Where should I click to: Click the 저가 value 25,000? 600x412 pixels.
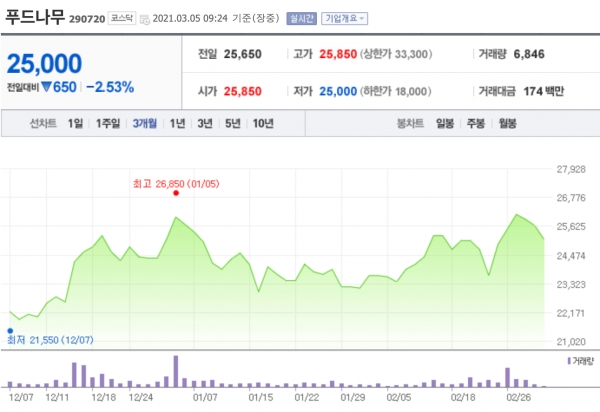[338, 91]
